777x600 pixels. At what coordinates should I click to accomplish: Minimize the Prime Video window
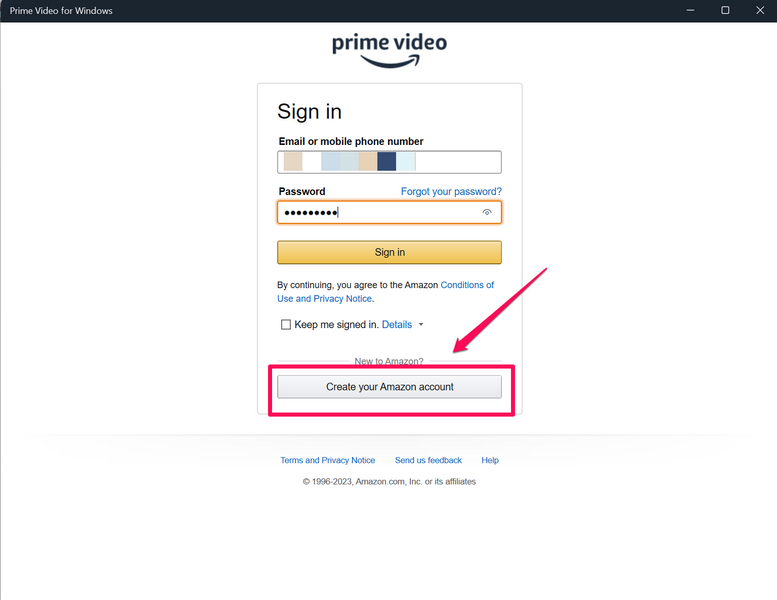pos(690,10)
